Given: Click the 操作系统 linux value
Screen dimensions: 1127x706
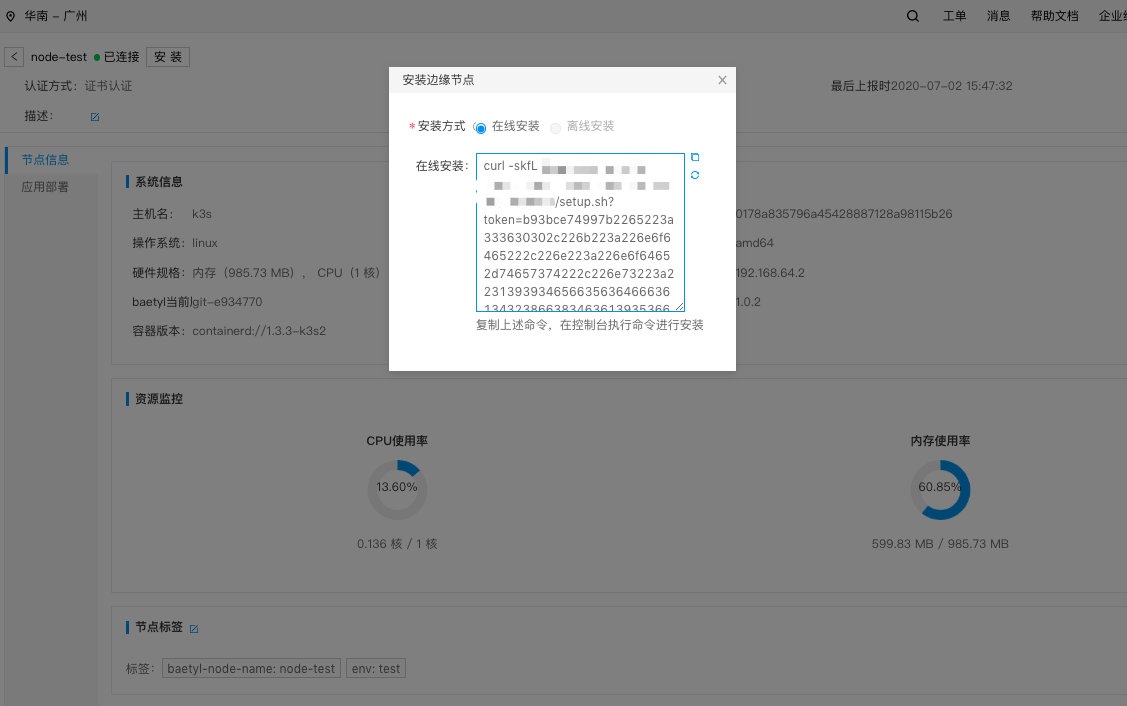Looking at the screenshot, I should 205,243.
